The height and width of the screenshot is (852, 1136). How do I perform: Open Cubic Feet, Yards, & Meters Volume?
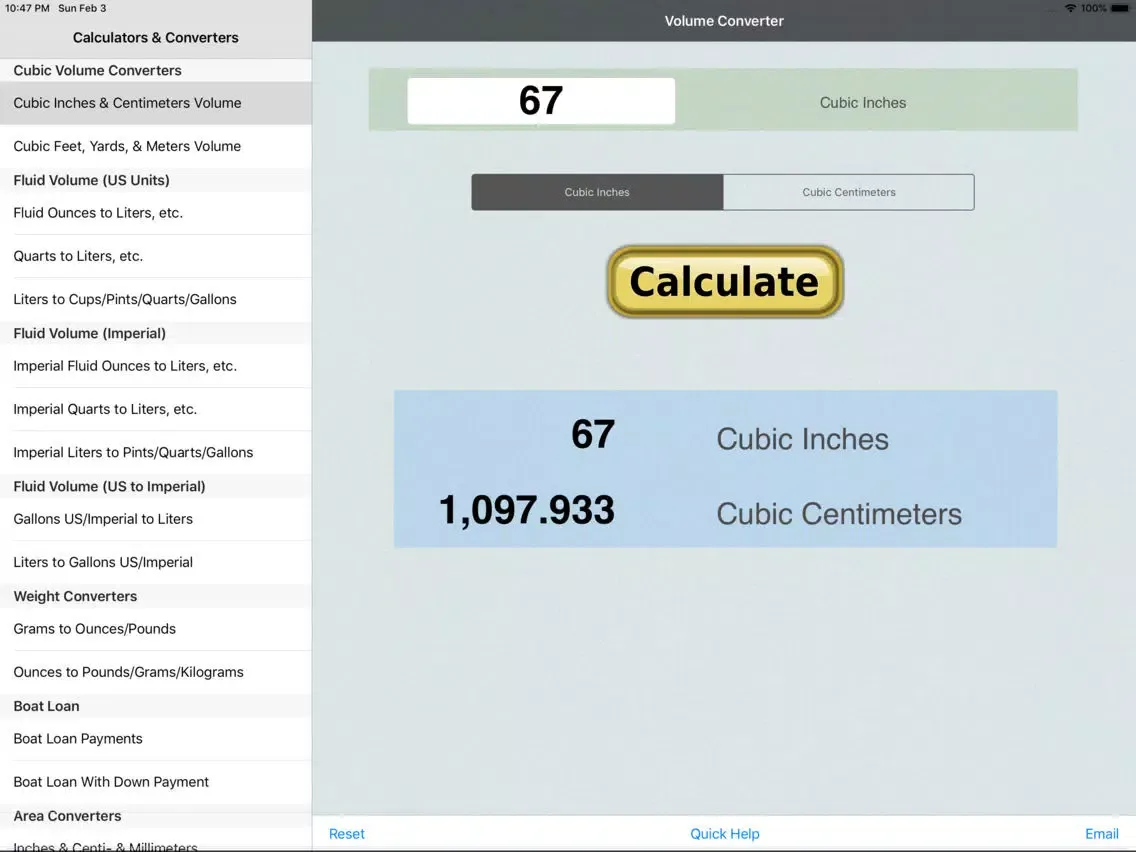point(156,146)
